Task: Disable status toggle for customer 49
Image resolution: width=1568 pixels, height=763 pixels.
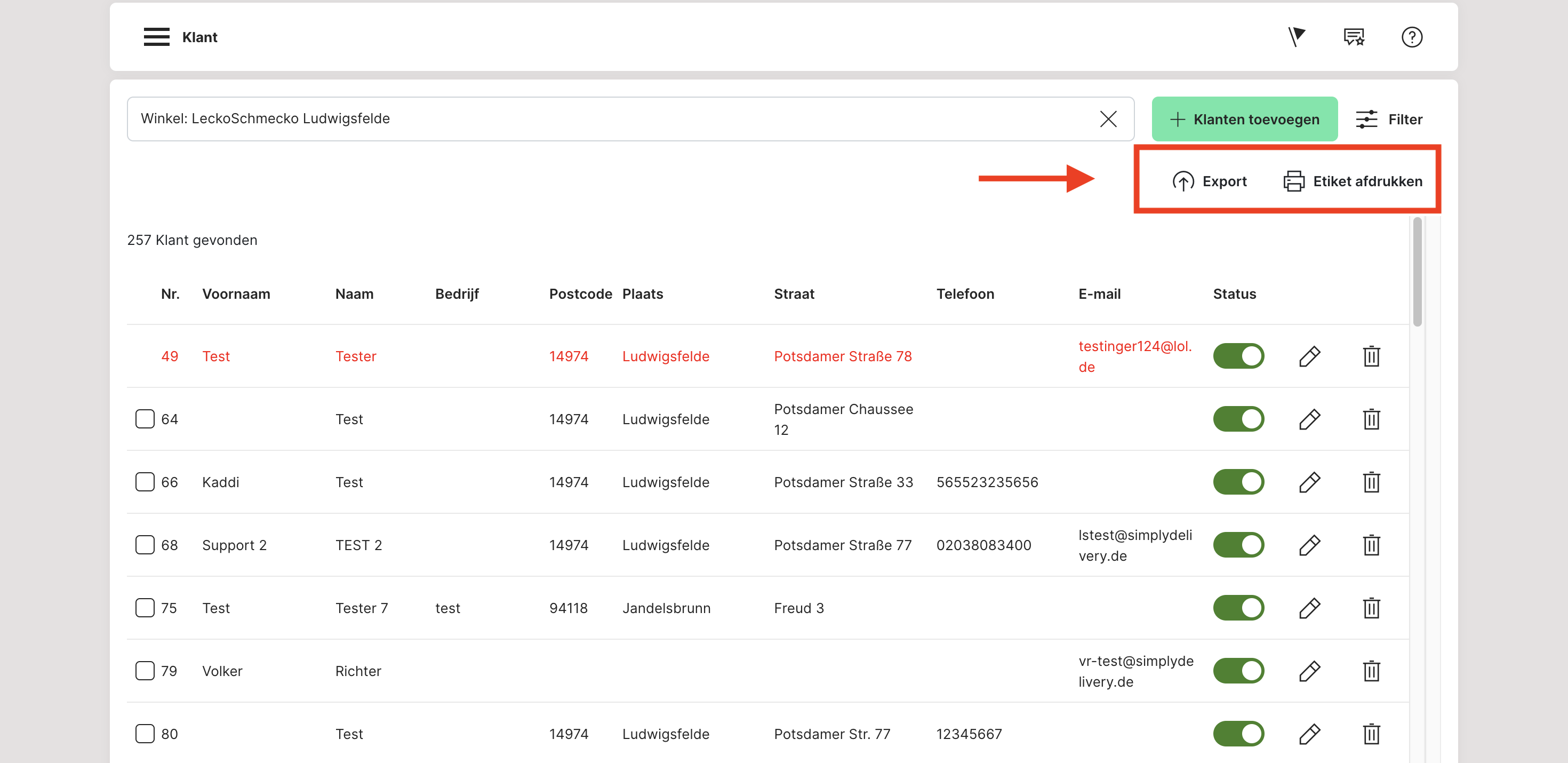Action: coord(1238,356)
